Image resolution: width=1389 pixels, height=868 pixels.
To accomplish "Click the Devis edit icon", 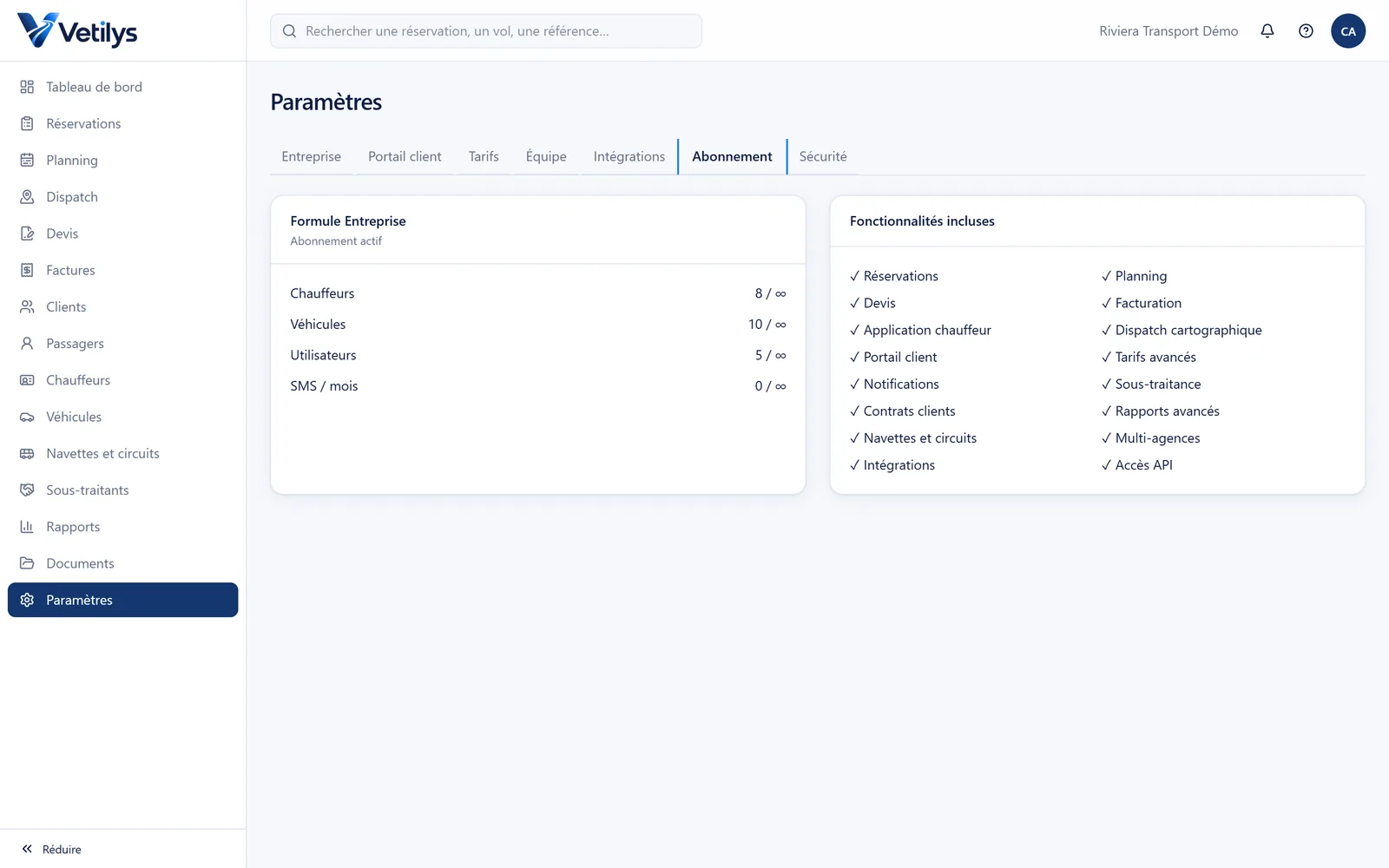I will (x=27, y=233).
